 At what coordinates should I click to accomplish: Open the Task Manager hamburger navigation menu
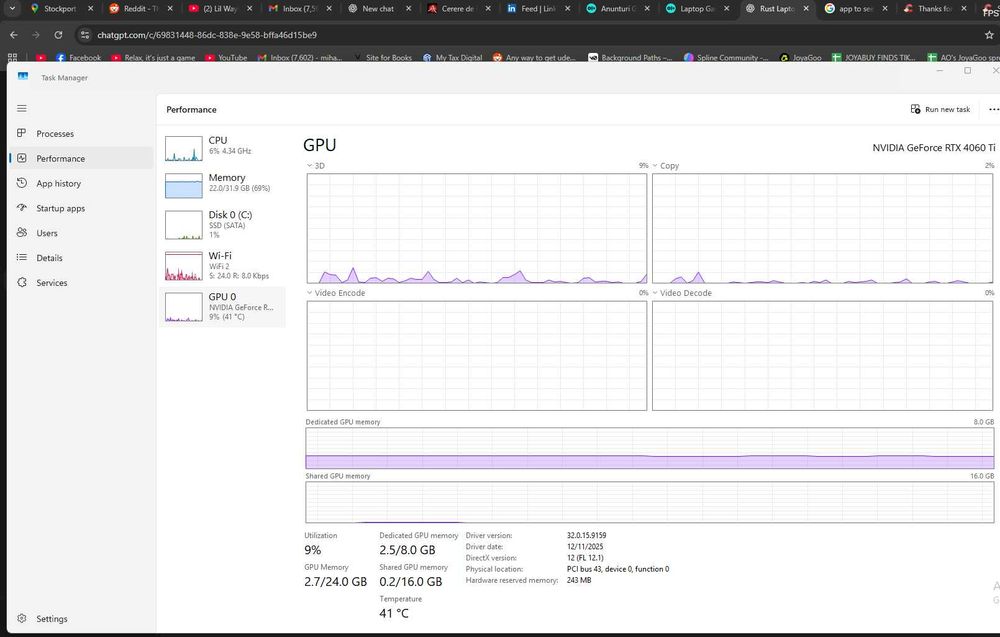[x=22, y=108]
